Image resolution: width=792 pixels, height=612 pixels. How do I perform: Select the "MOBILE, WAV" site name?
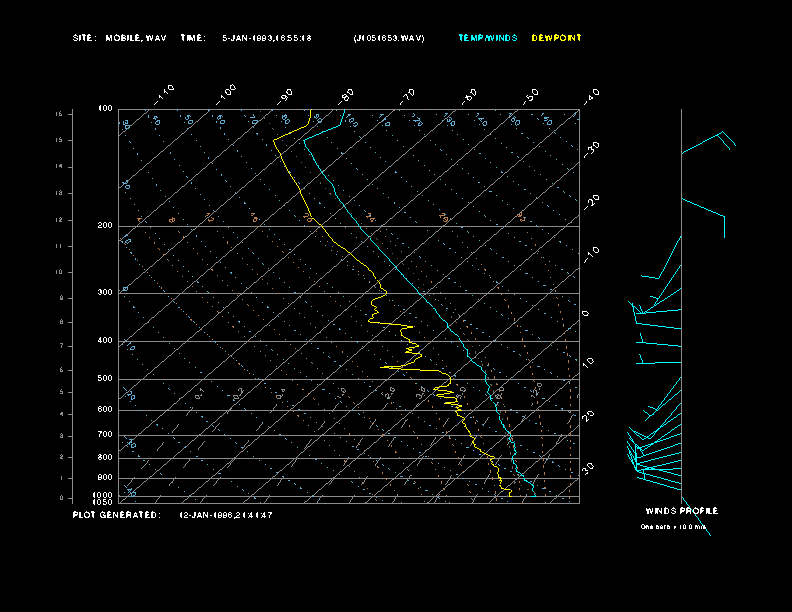pyautogui.click(x=136, y=38)
